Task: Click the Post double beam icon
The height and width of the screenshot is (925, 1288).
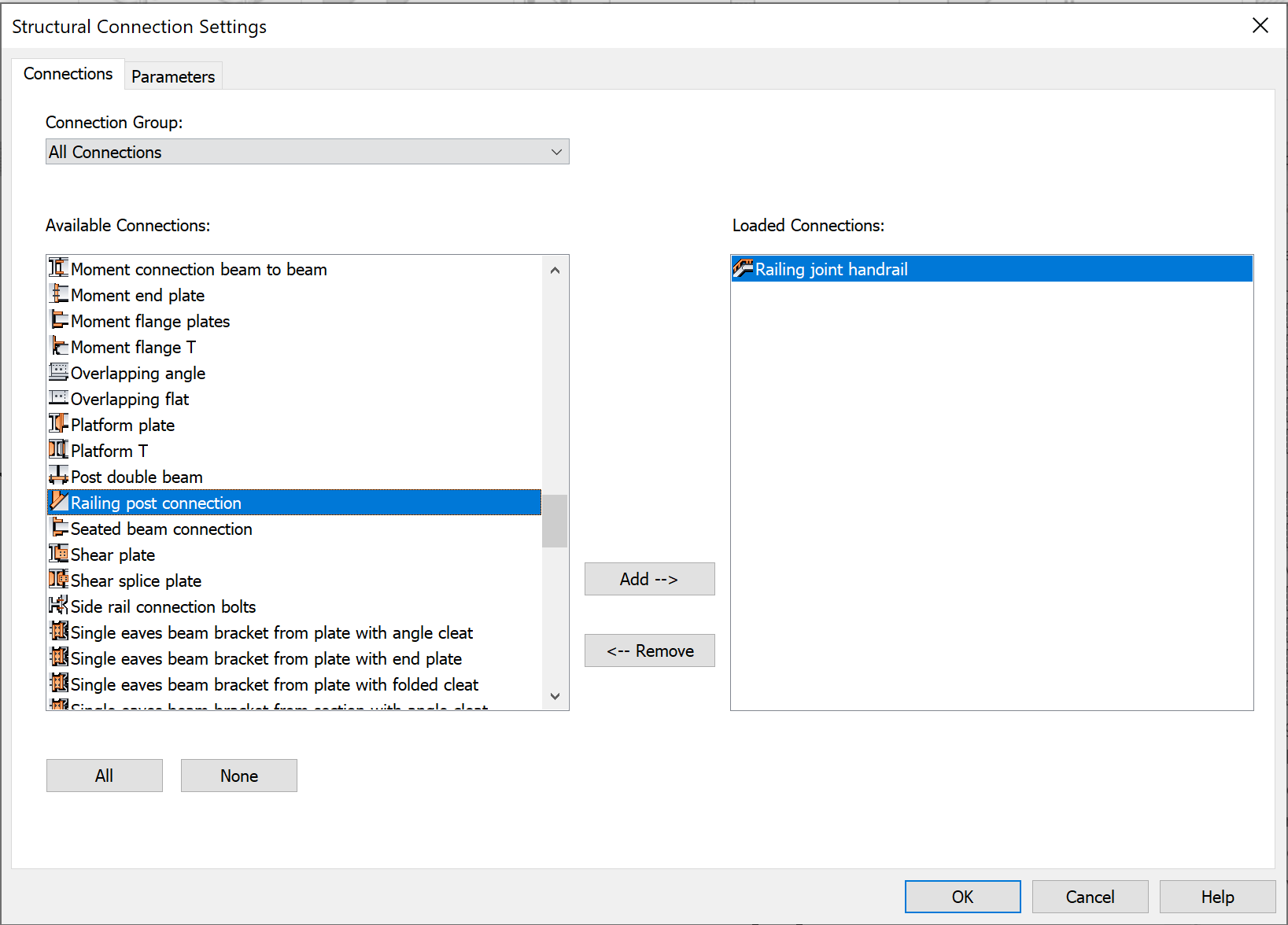Action: click(x=59, y=476)
